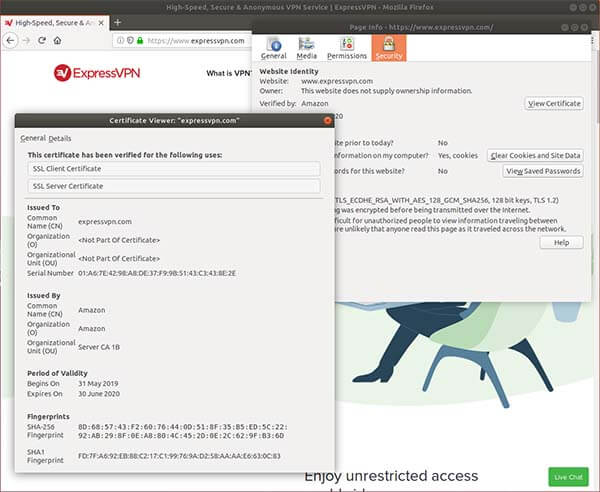Switch to the Details tab in Certificate Viewer
This screenshot has width=600, height=492.
click(x=60, y=138)
